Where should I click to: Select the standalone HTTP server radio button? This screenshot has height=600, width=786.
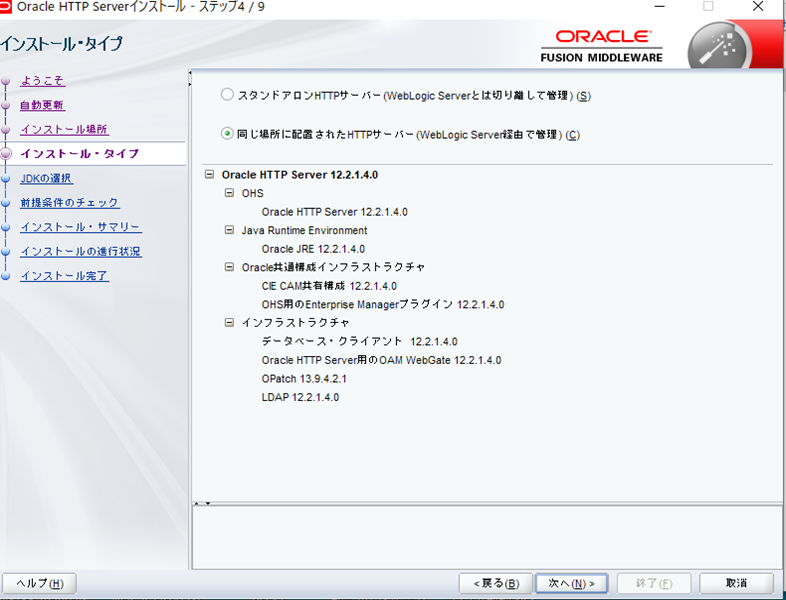[227, 95]
